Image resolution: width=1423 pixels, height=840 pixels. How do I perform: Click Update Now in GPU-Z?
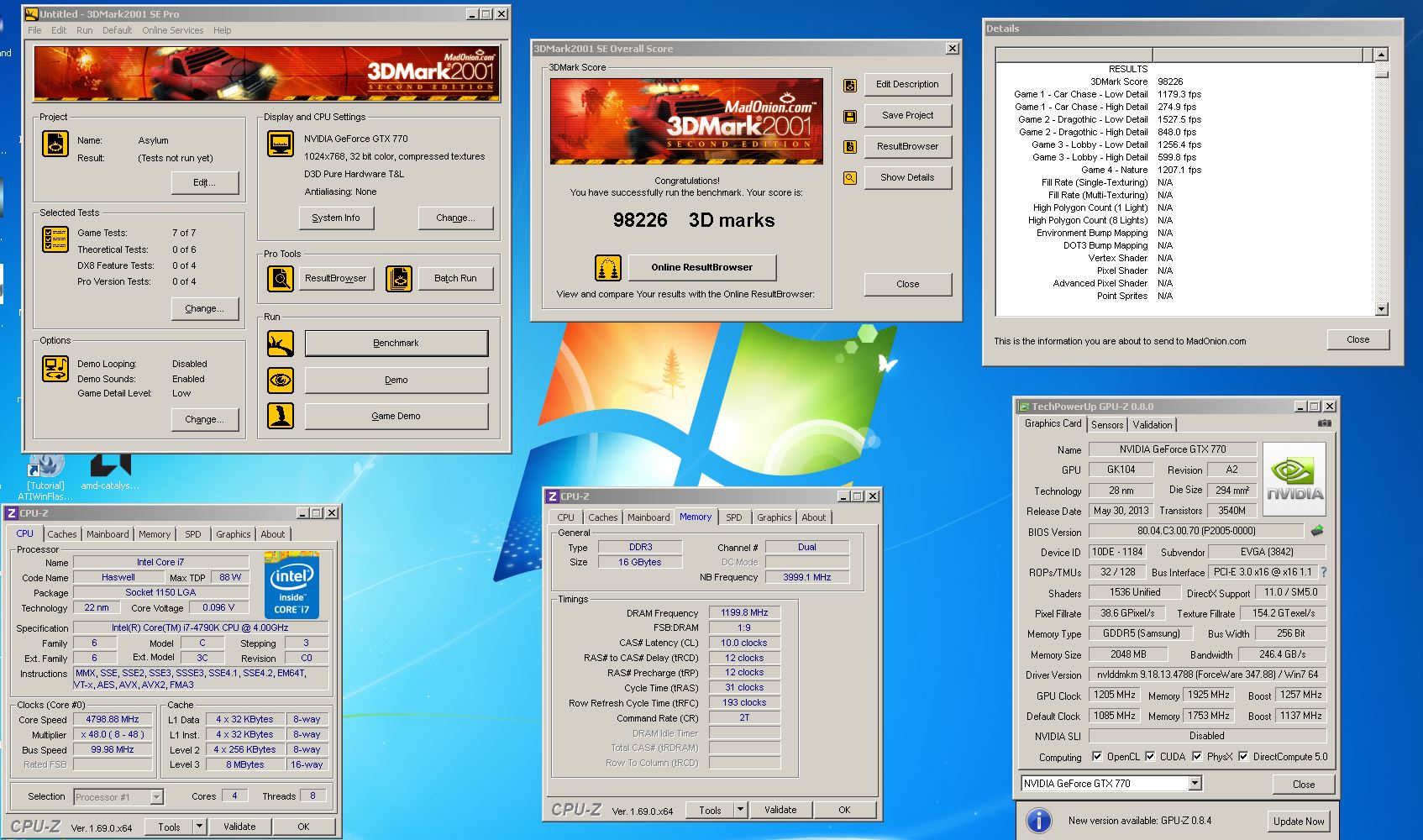tap(1298, 822)
